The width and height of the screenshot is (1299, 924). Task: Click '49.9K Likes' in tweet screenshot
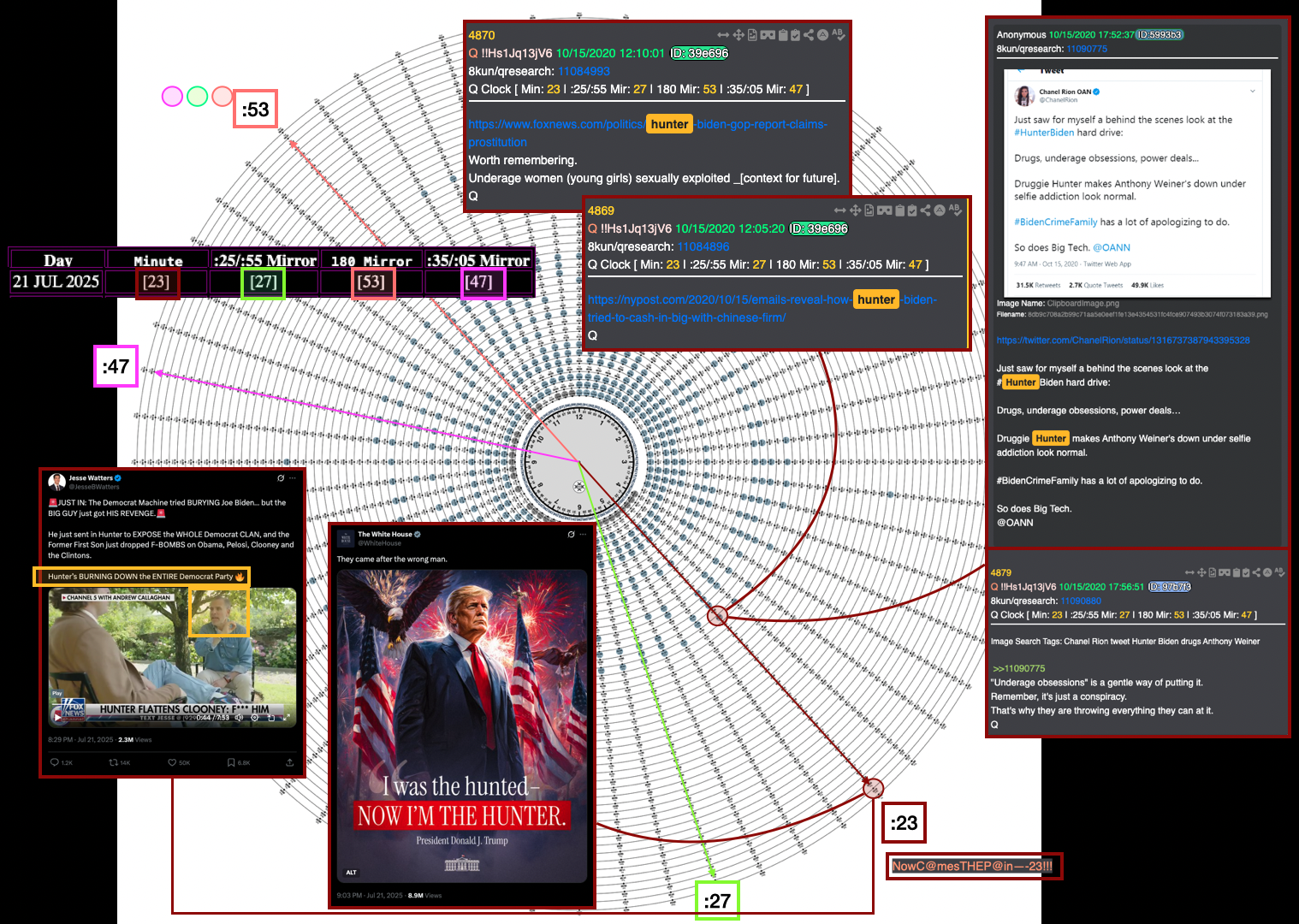[x=1147, y=285]
